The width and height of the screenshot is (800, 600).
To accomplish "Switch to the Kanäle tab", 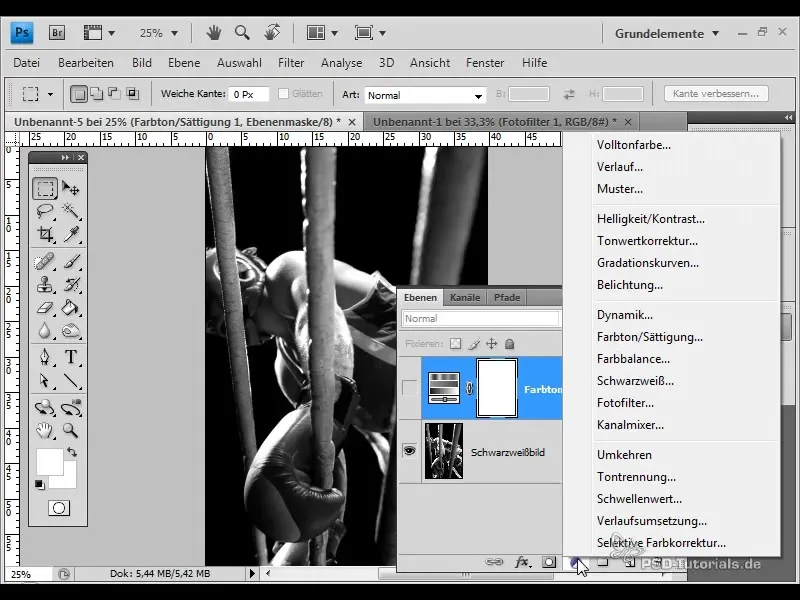I will tap(465, 297).
